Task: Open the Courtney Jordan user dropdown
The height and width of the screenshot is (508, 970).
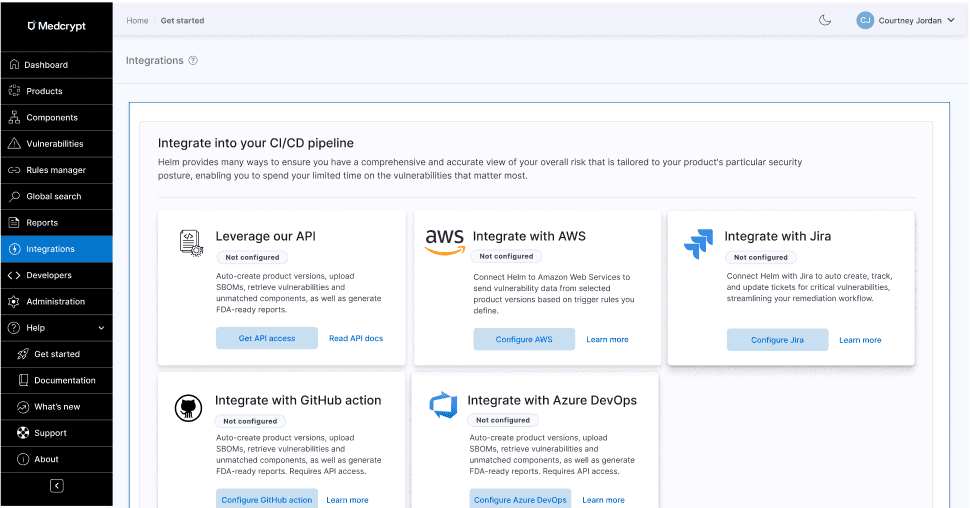Action: [x=906, y=20]
